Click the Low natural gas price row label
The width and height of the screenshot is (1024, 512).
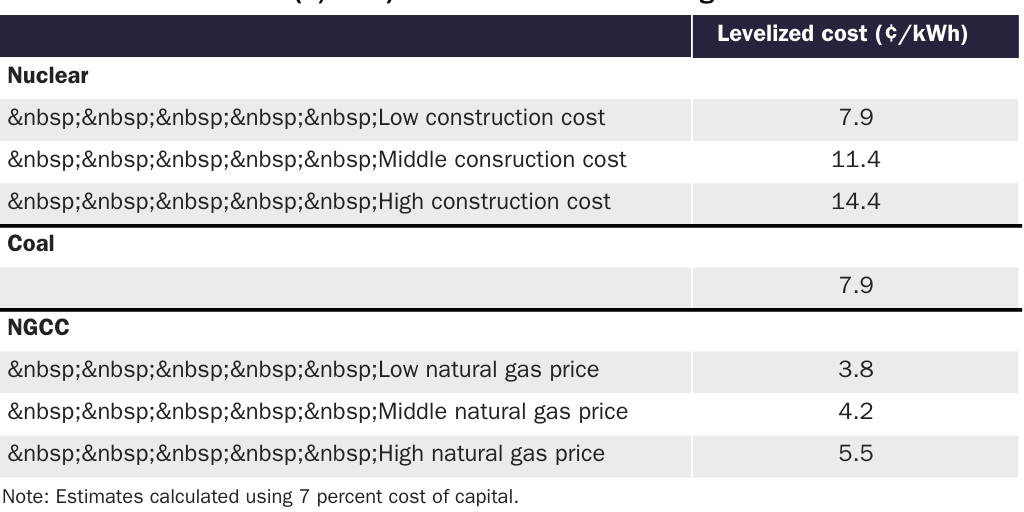coord(303,370)
